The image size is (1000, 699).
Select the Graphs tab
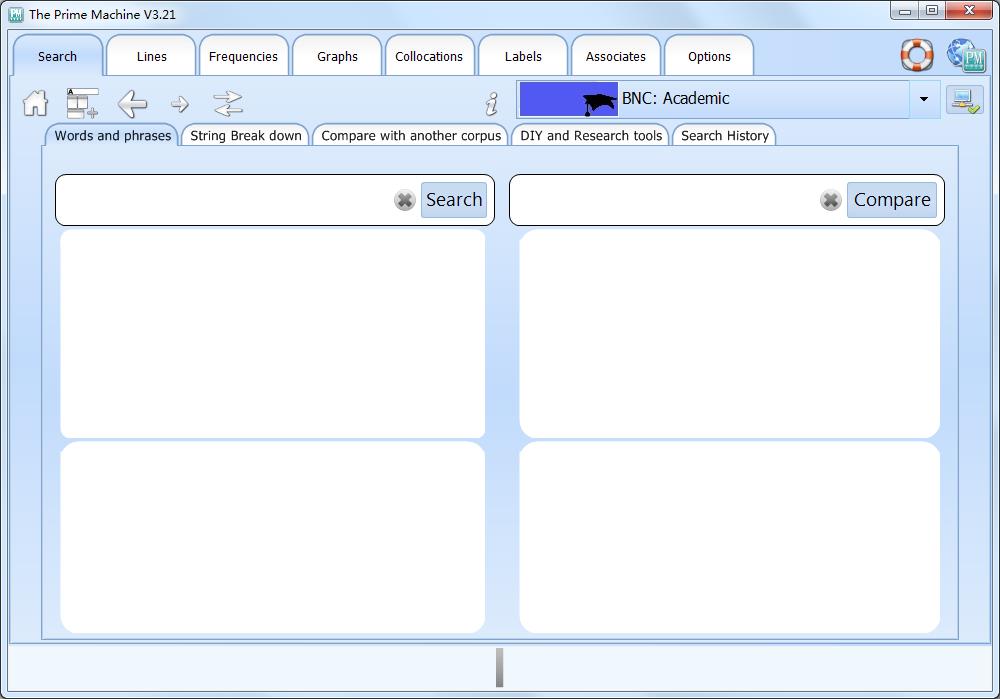tap(337, 56)
